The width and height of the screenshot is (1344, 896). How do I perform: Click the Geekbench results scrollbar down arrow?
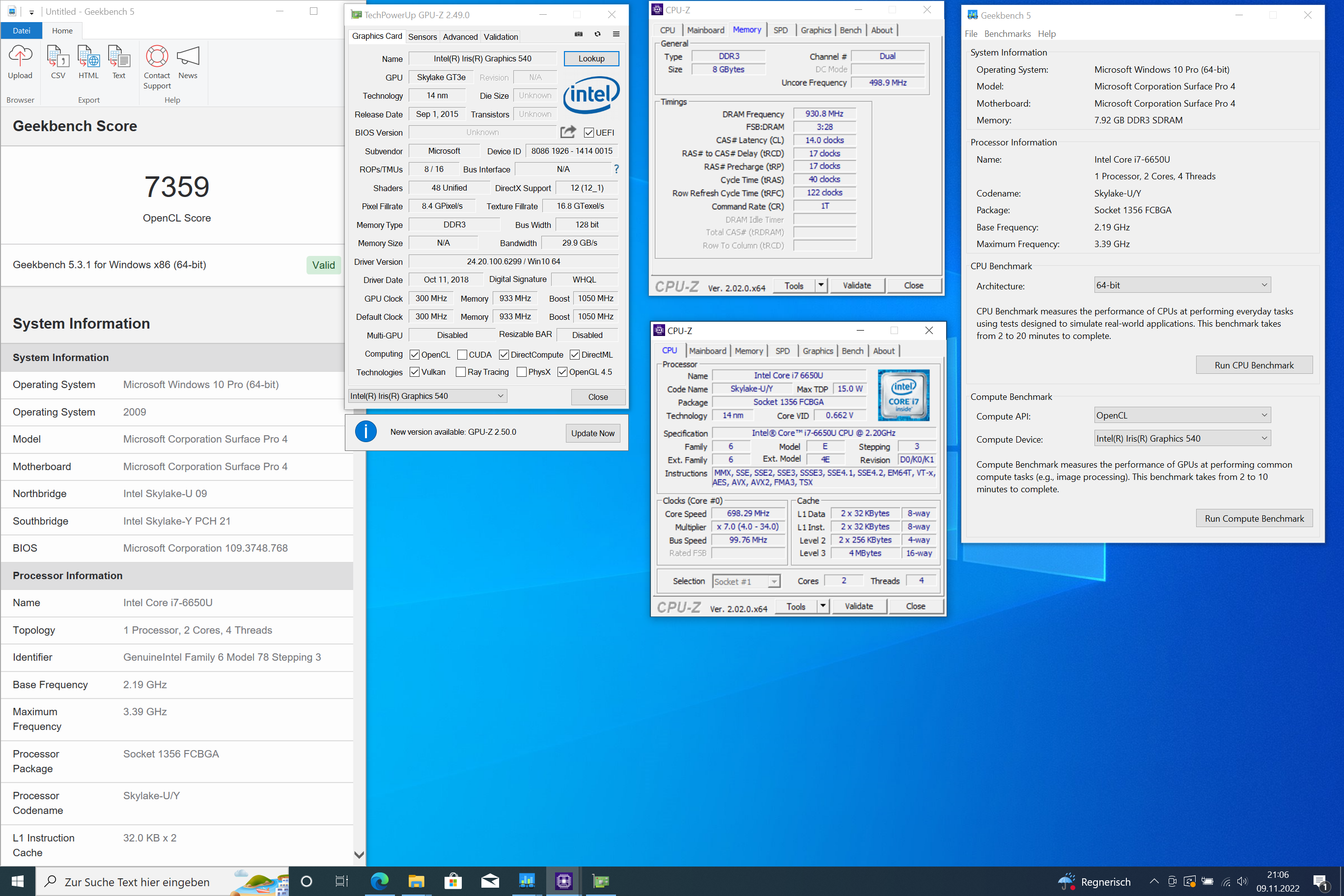pyautogui.click(x=359, y=855)
